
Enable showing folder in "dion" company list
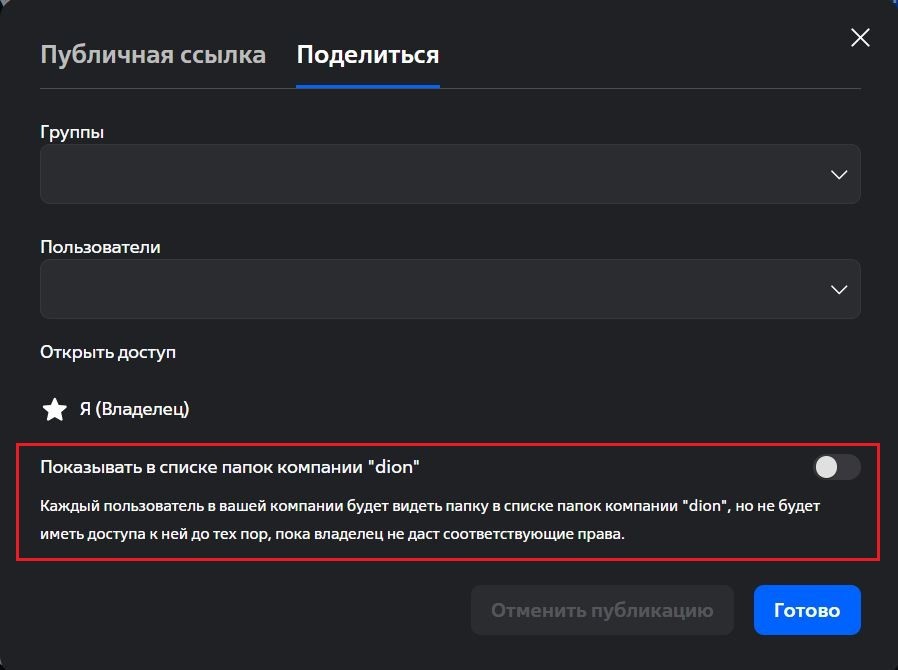[836, 467]
